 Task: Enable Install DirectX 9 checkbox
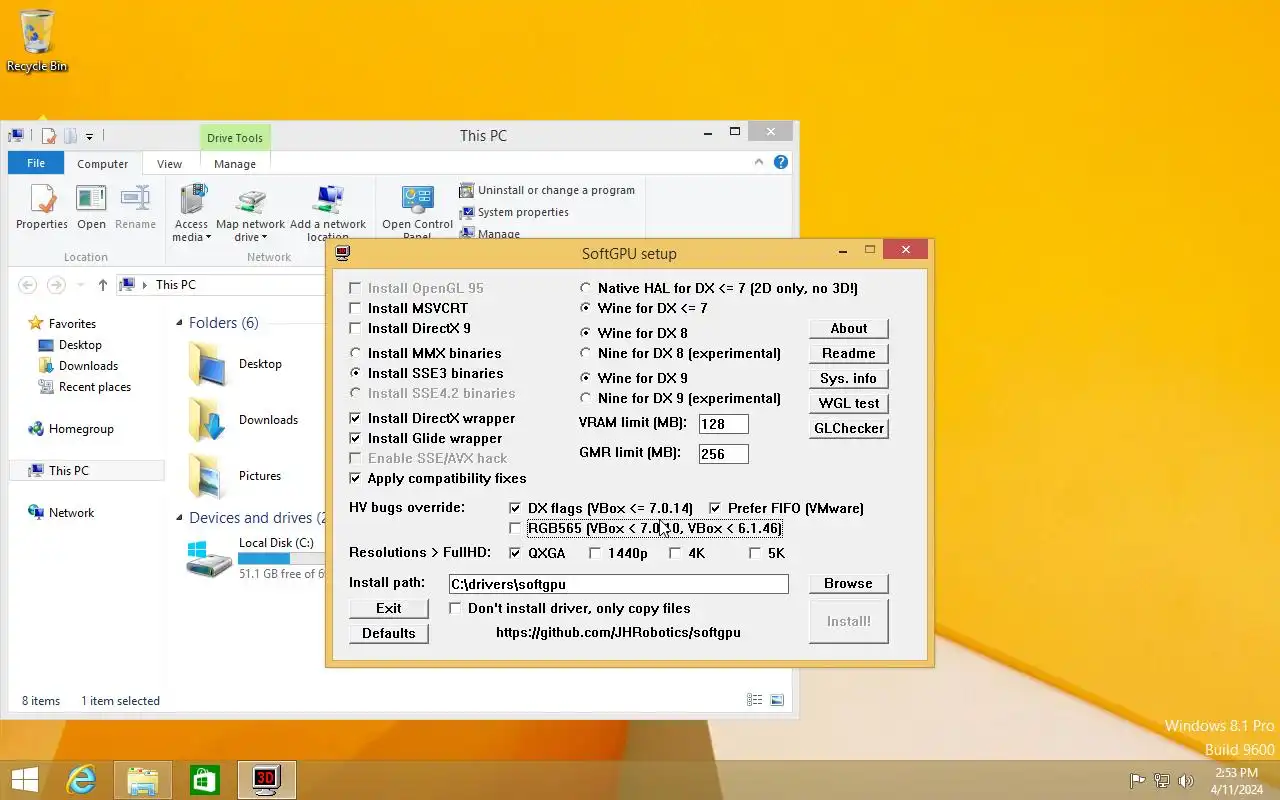coord(355,328)
